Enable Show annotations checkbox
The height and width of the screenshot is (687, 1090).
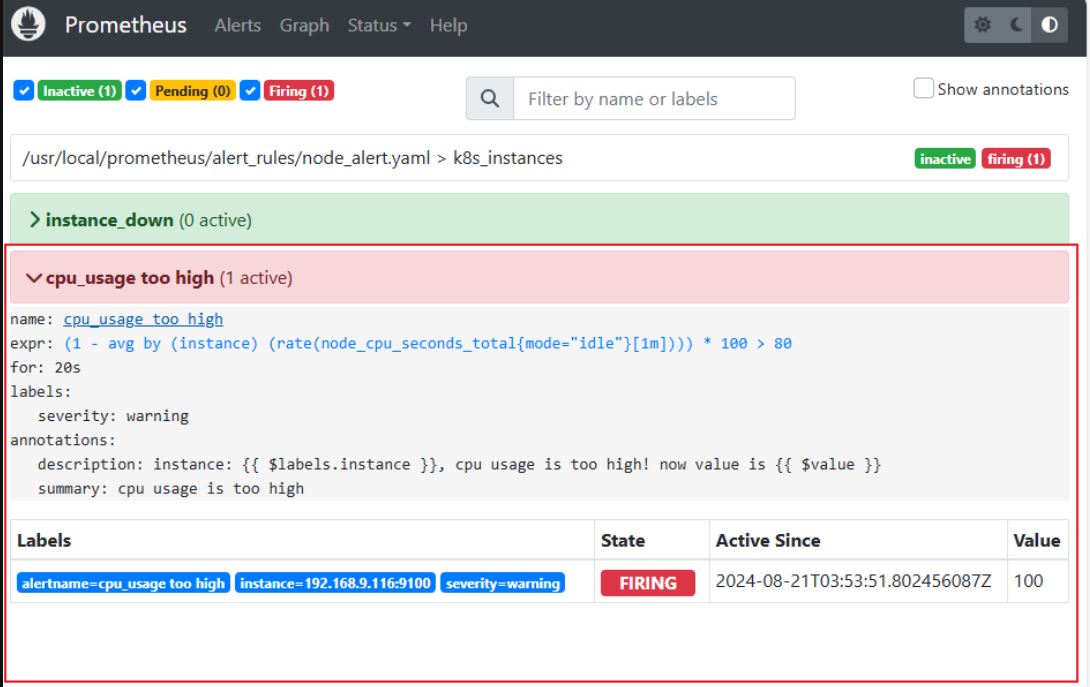pyautogui.click(x=923, y=88)
